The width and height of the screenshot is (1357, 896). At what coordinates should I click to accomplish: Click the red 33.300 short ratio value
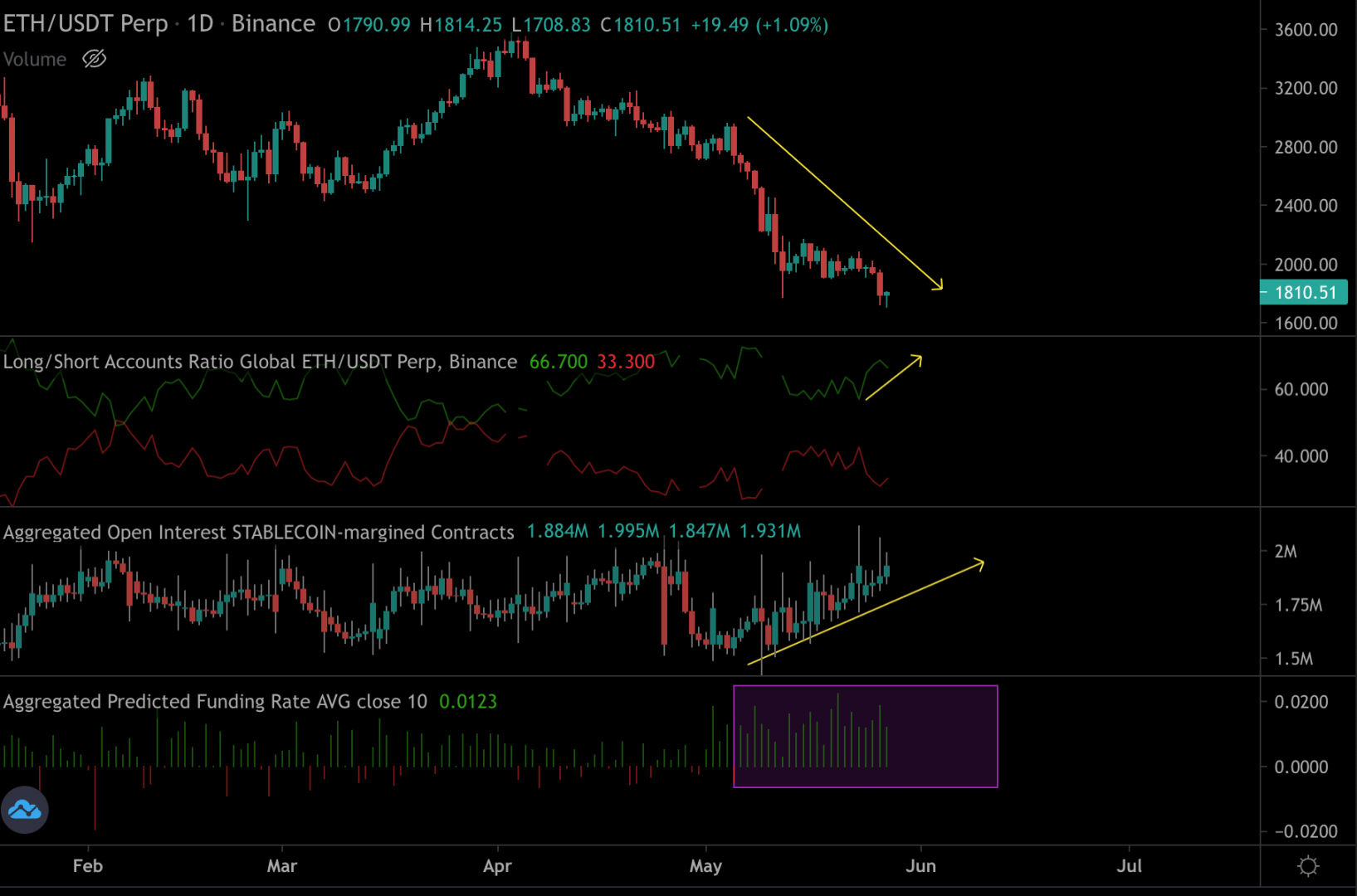coord(626,362)
